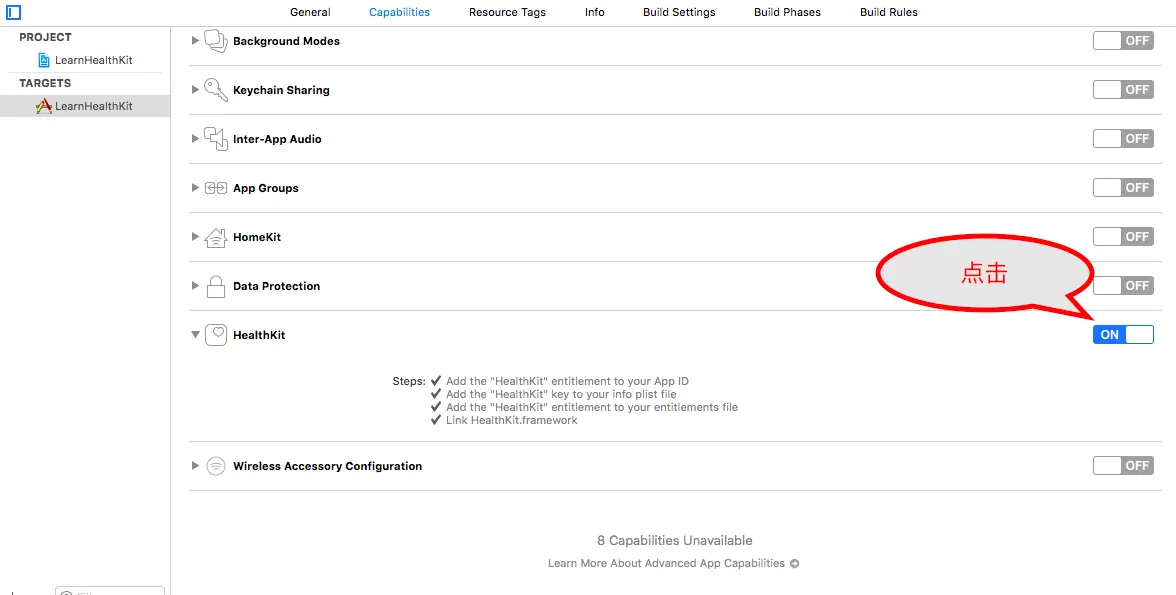The width and height of the screenshot is (1176, 595).
Task: Click the HomeKit house icon
Action: click(x=216, y=237)
